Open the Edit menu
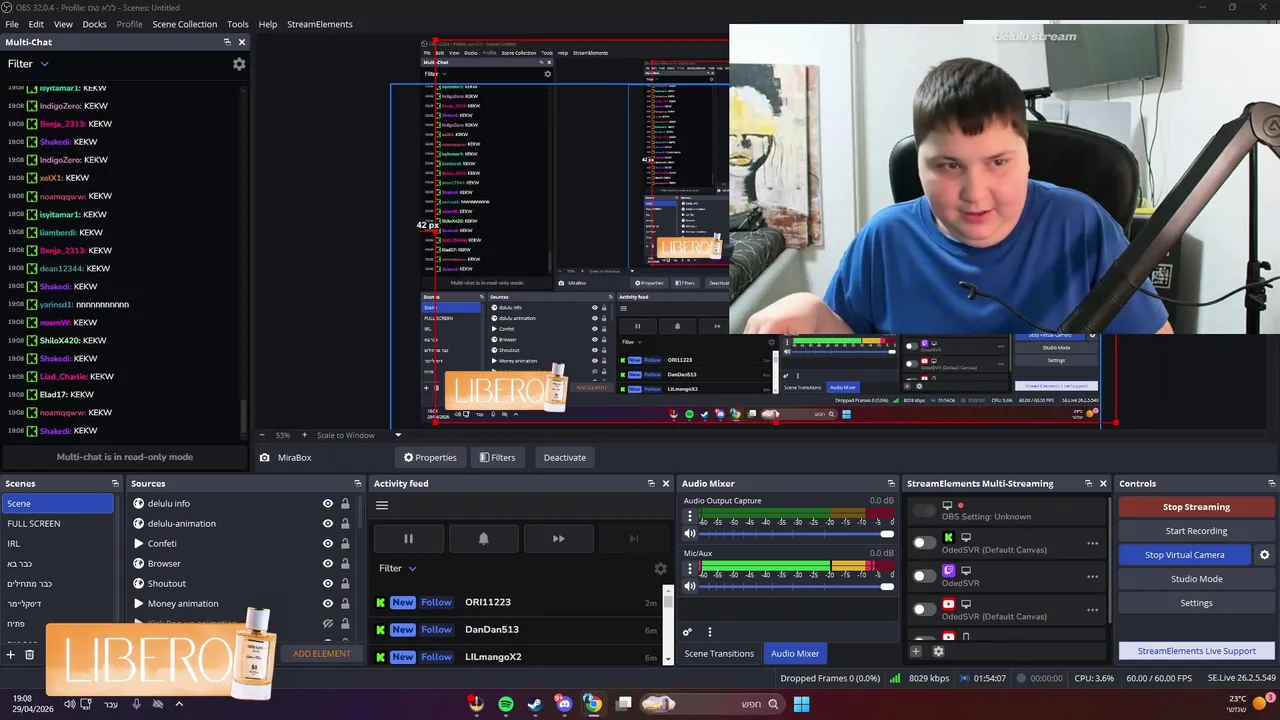 [x=36, y=24]
